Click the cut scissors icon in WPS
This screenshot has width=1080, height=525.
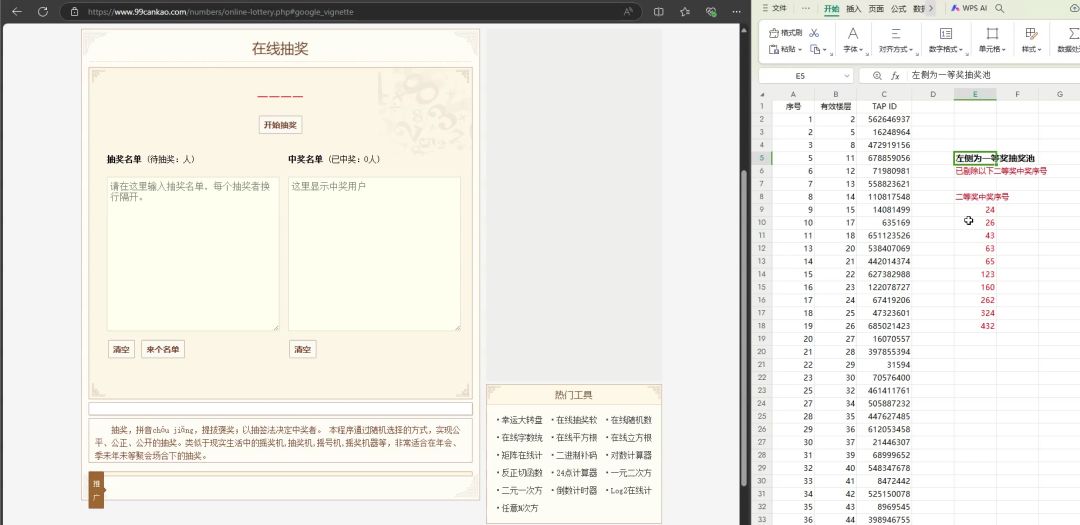point(814,33)
